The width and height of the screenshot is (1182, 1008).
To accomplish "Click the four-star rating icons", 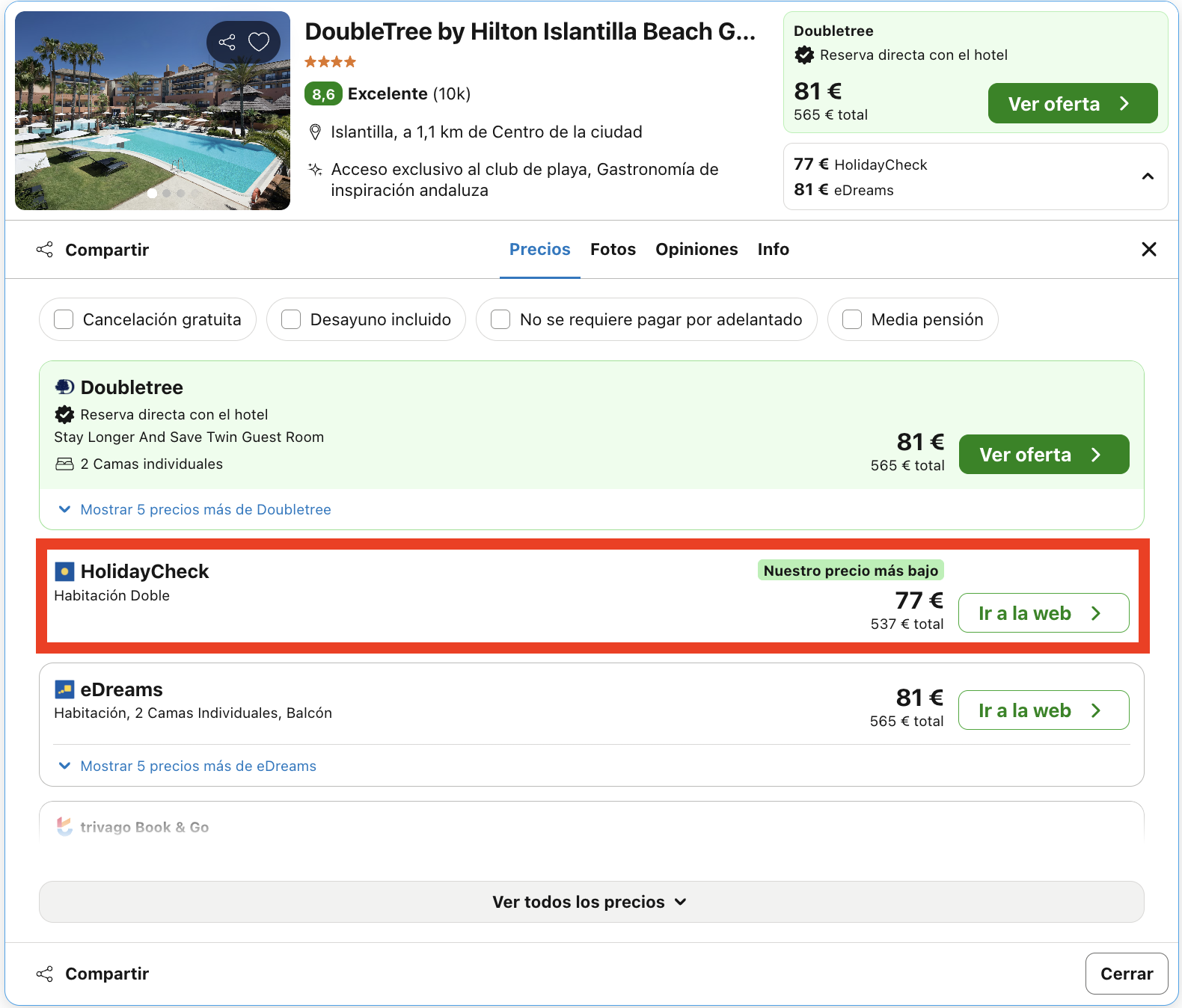I will pos(330,61).
